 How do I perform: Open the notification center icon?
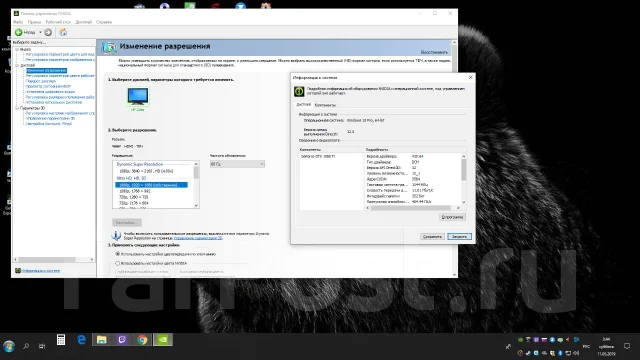click(x=627, y=346)
